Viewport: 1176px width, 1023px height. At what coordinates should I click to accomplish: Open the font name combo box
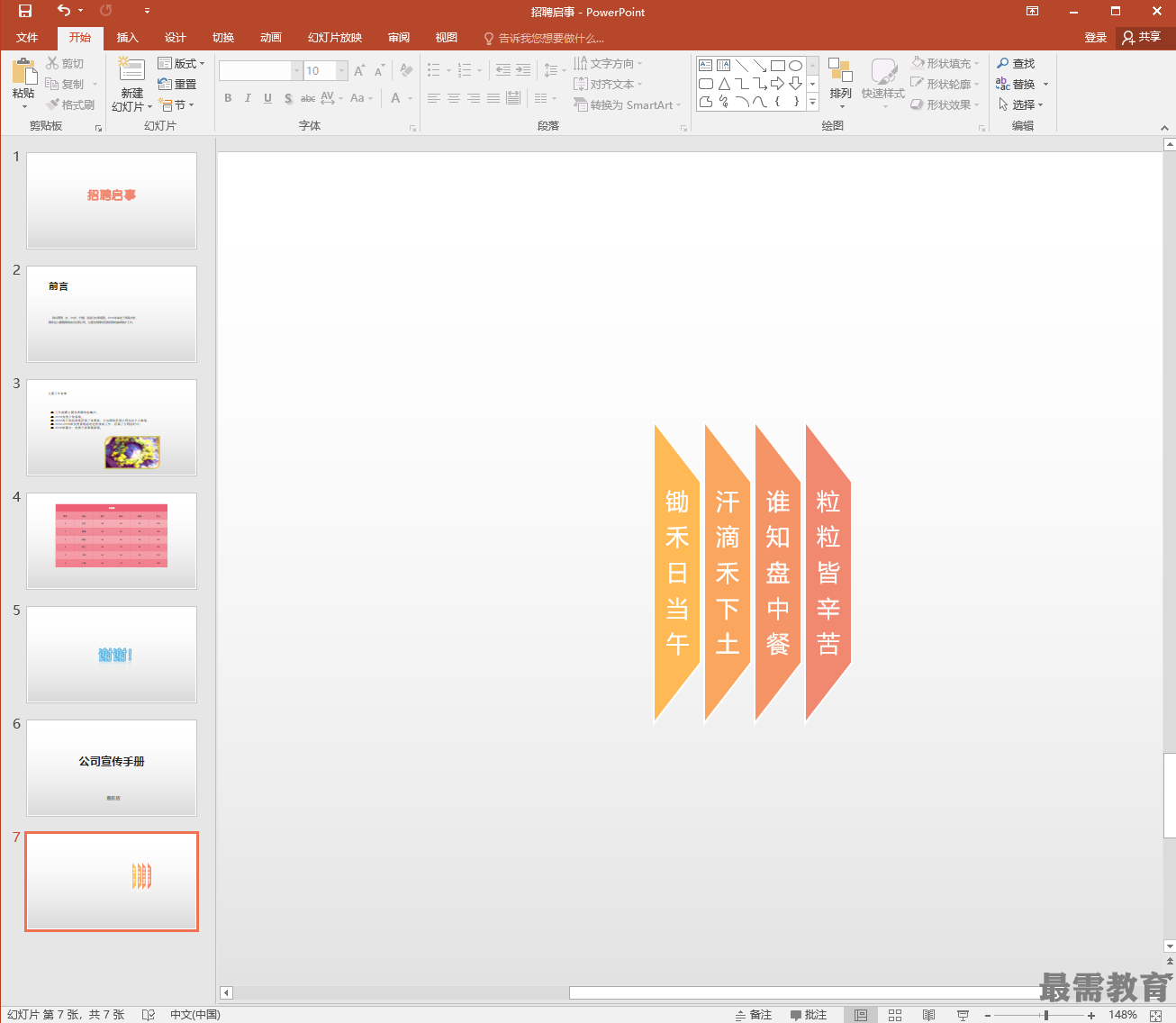tap(260, 70)
